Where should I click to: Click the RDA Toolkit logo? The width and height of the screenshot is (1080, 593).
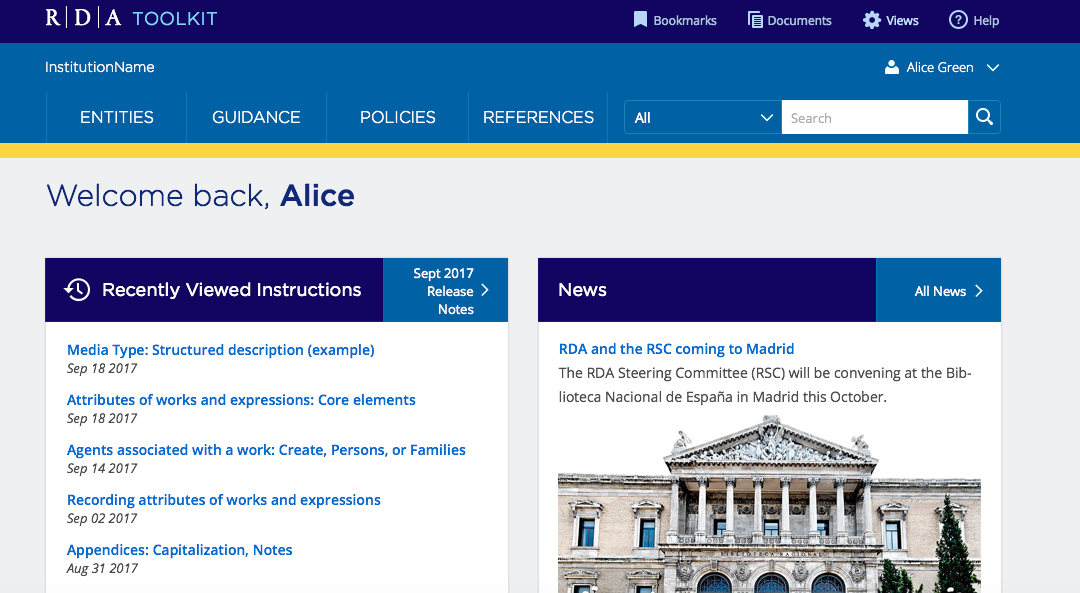click(130, 19)
